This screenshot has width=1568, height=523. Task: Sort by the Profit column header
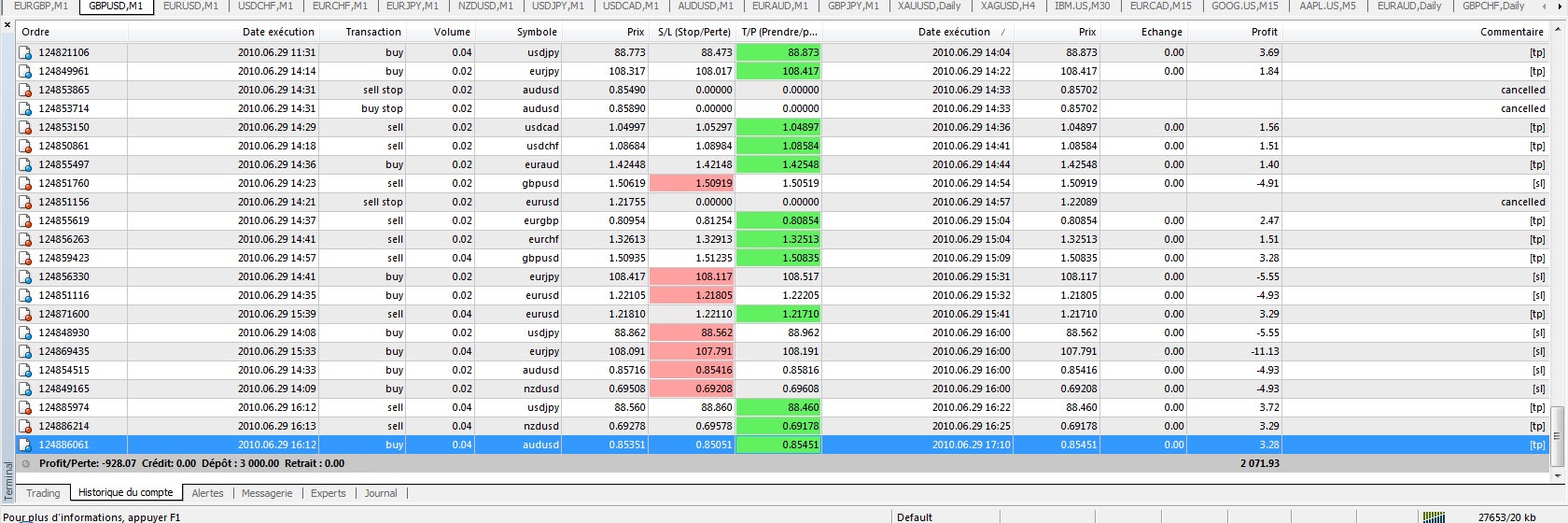pyautogui.click(x=1236, y=32)
